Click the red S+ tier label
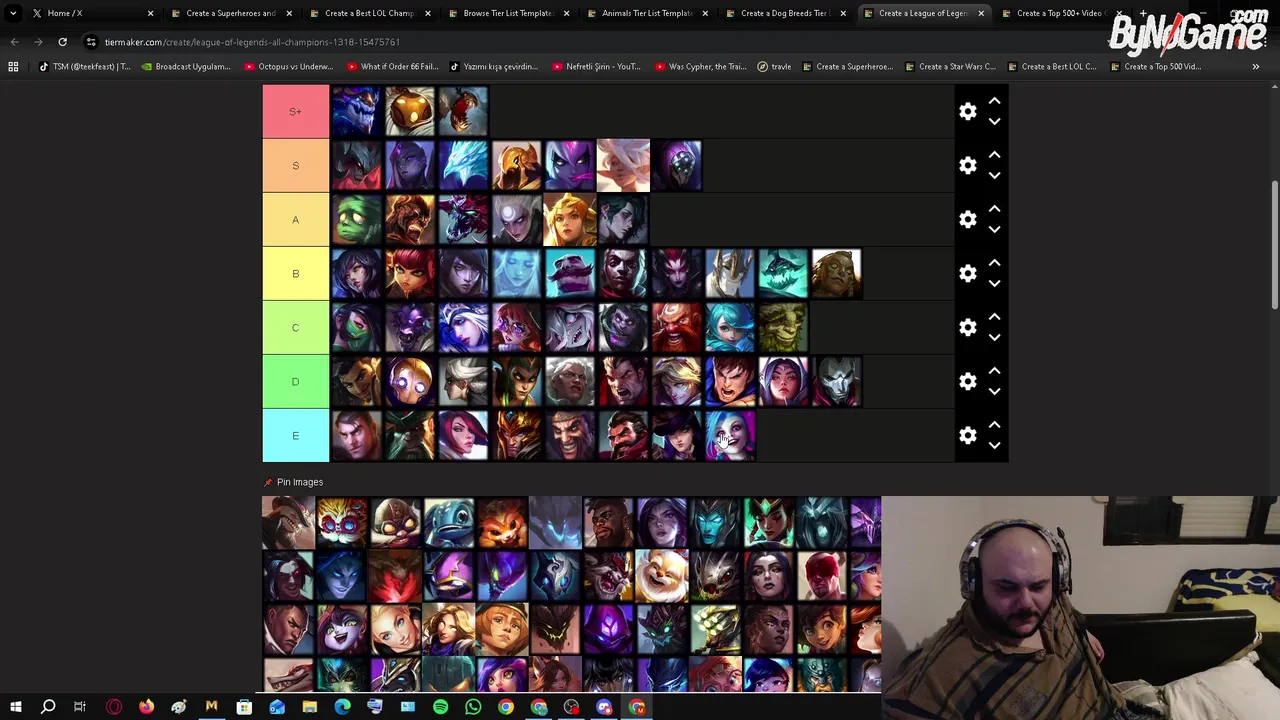The image size is (1280, 720). (295, 111)
